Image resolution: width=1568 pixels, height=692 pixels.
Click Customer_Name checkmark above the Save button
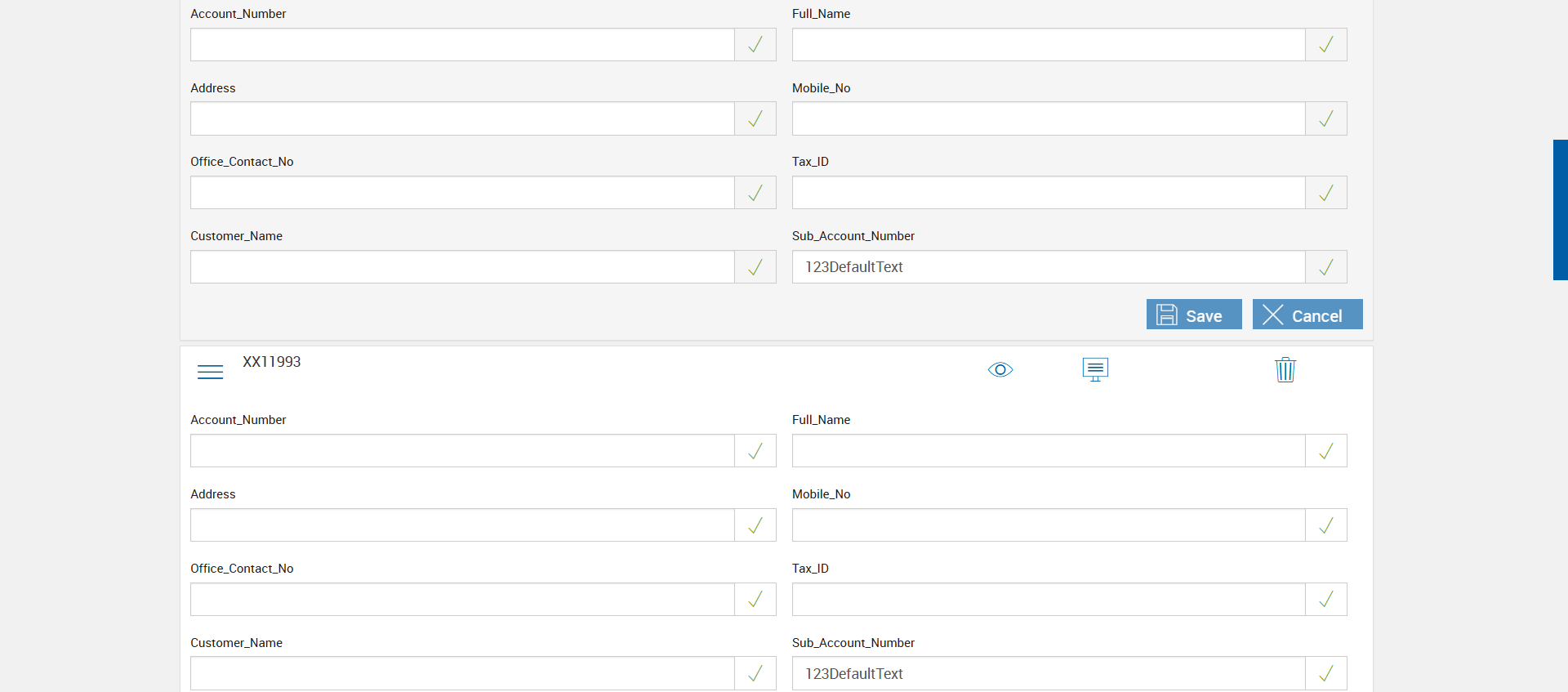pos(755,267)
